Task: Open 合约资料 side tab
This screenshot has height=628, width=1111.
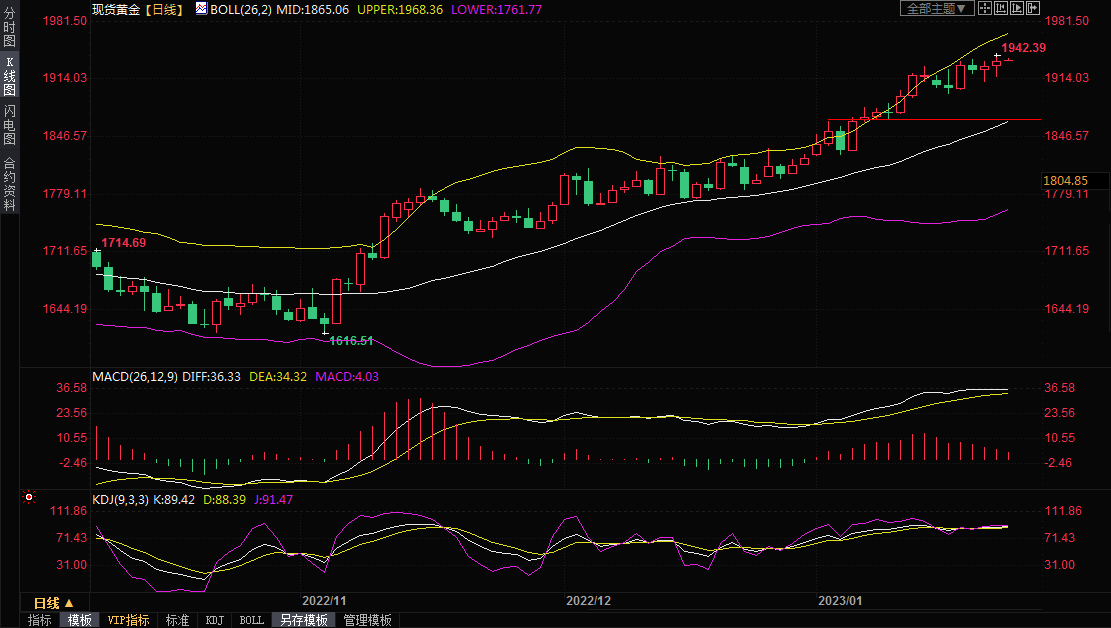Action: coord(9,183)
